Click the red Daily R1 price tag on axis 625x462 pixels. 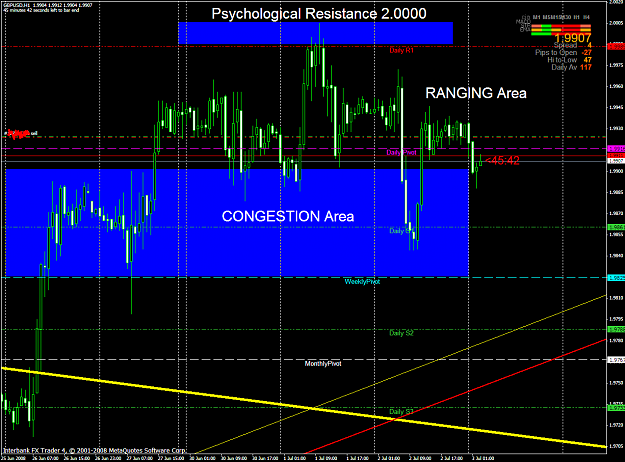click(615, 47)
